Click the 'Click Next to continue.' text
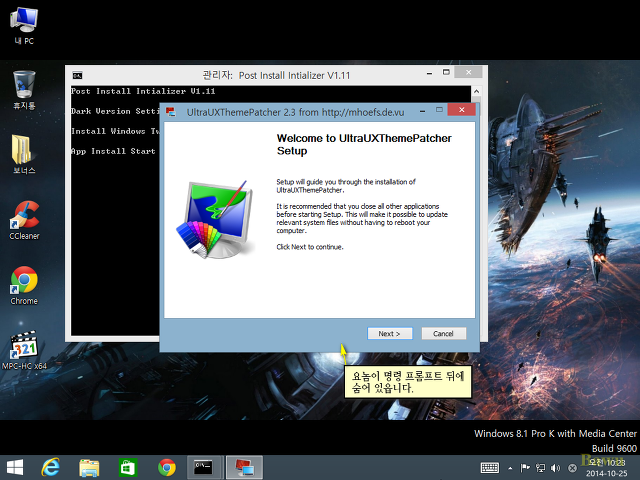This screenshot has width=640, height=480. coord(310,247)
